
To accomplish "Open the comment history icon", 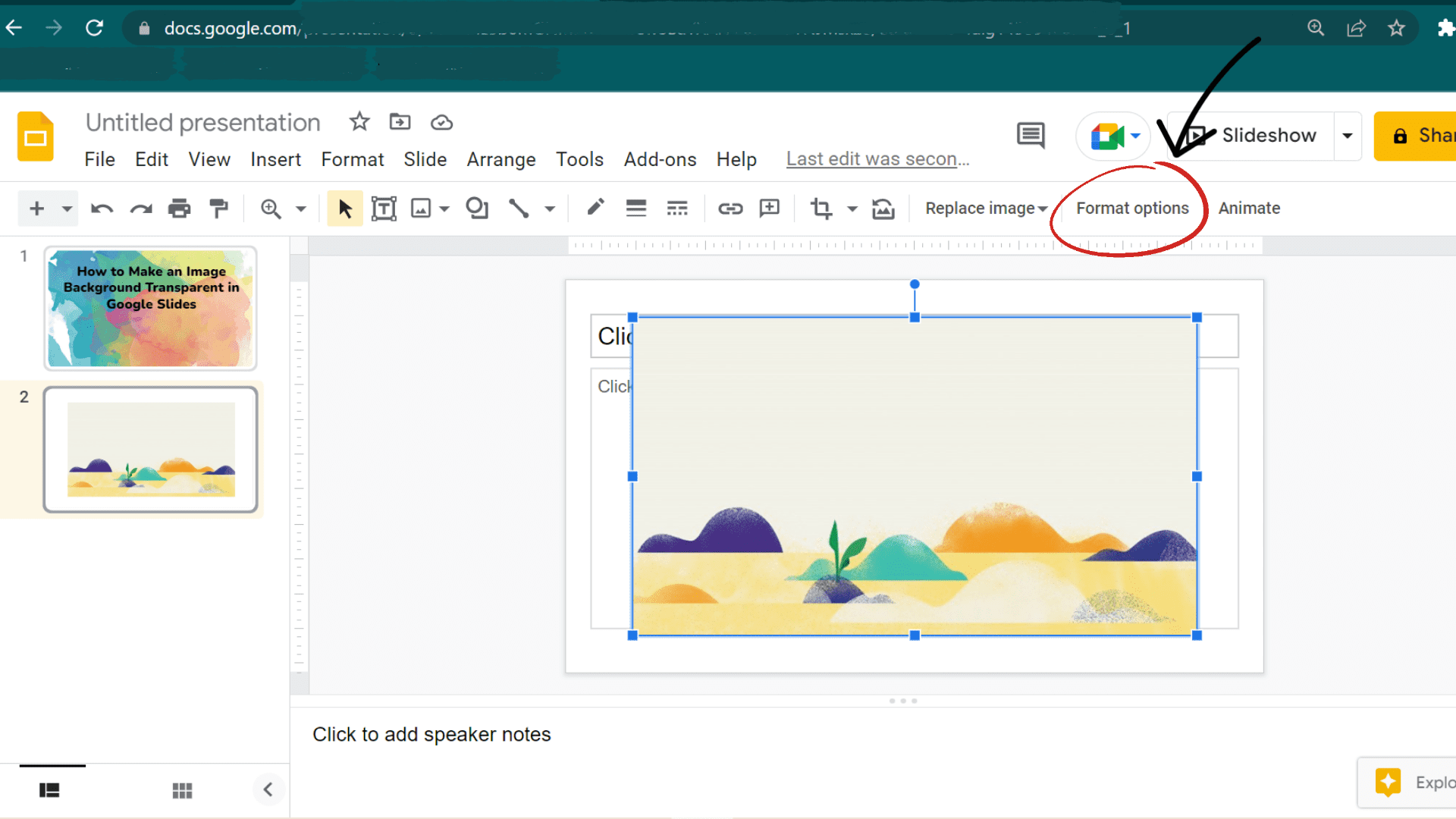I will pyautogui.click(x=1031, y=136).
